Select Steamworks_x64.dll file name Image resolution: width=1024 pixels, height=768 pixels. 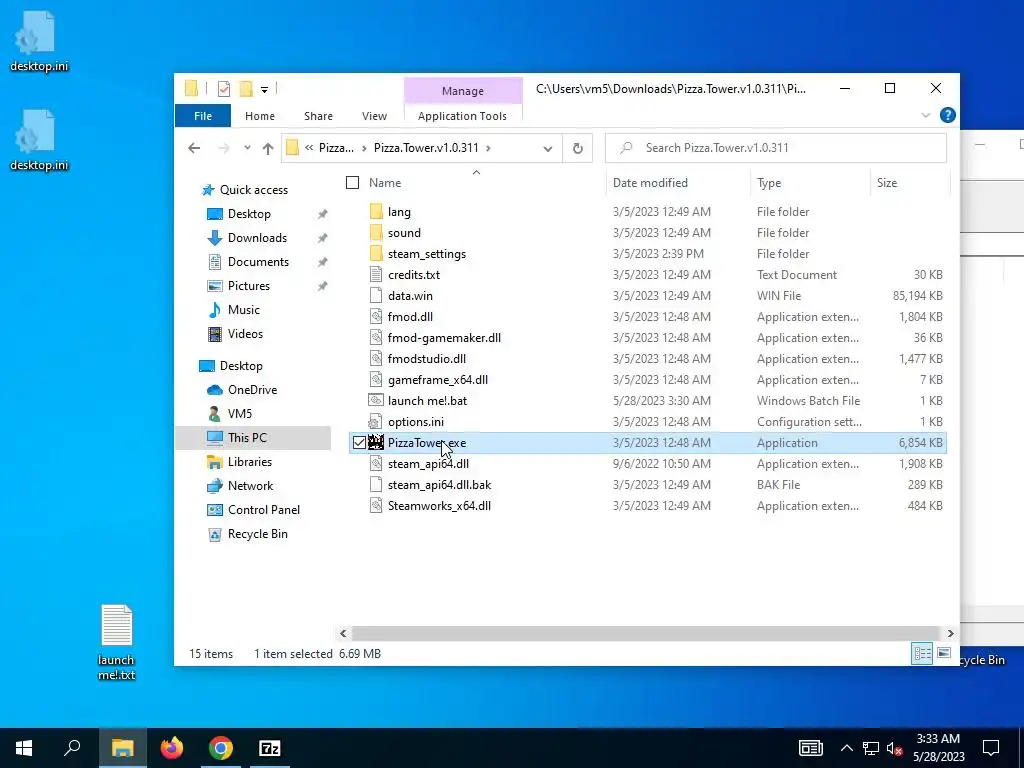[x=439, y=505]
